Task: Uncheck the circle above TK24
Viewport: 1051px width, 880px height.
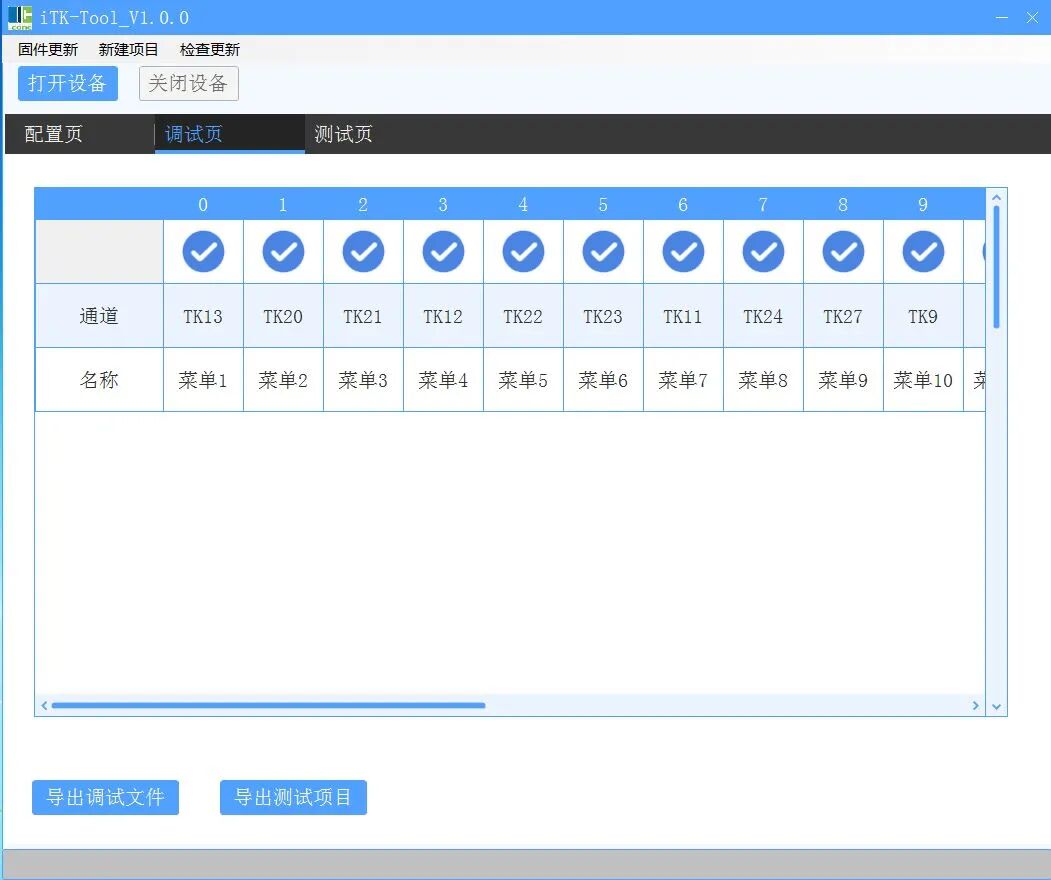Action: pos(763,251)
